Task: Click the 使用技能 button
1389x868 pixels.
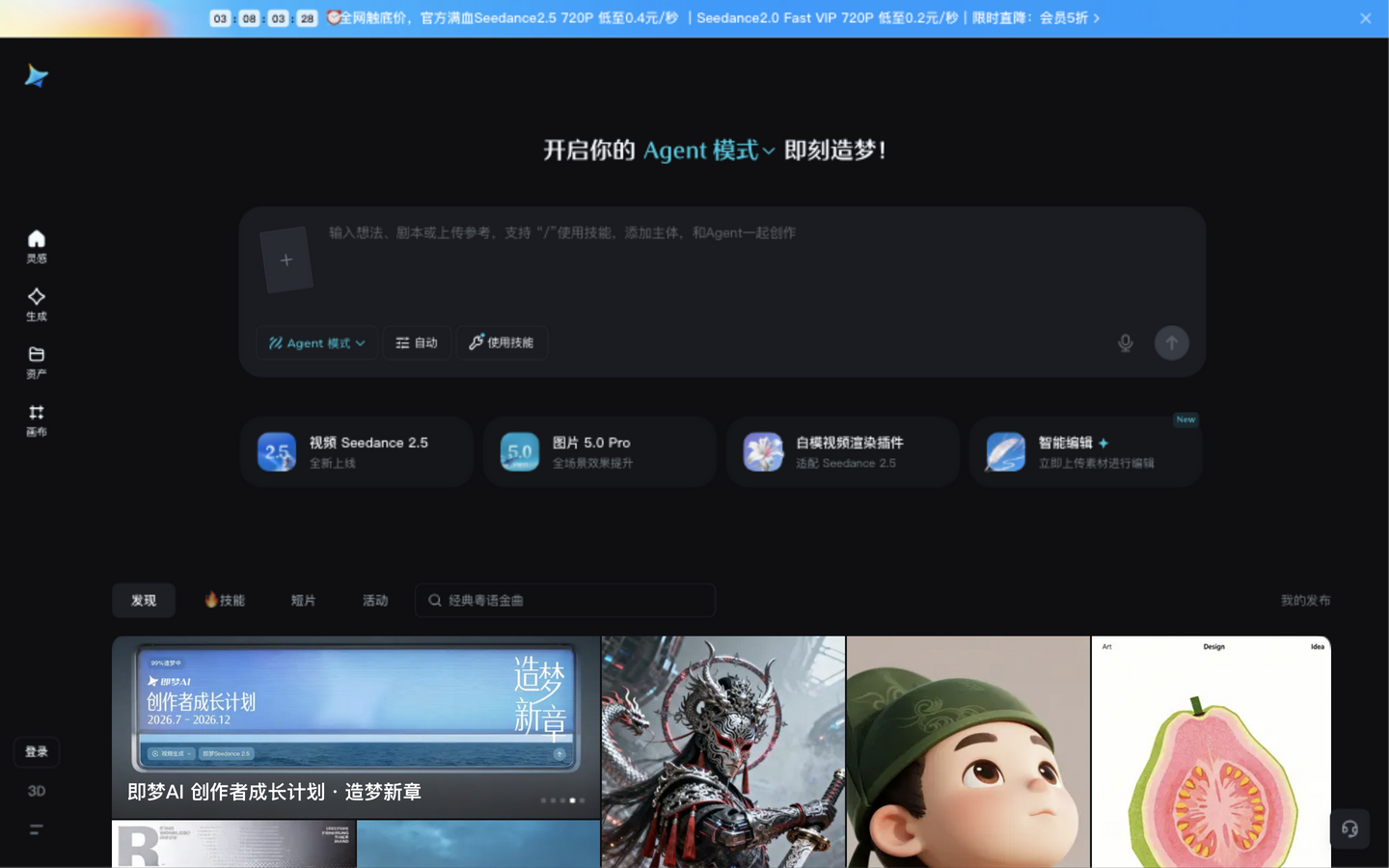Action: pos(502,342)
